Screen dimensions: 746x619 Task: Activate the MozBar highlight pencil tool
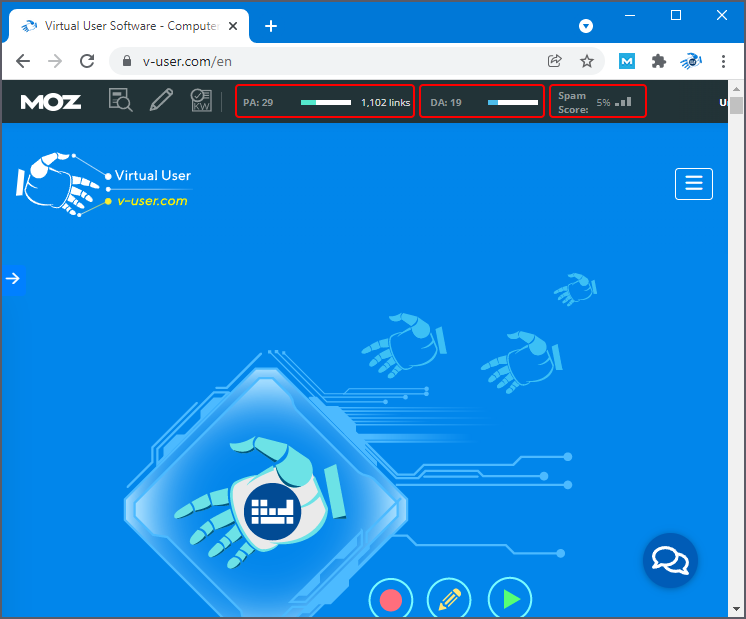point(161,100)
